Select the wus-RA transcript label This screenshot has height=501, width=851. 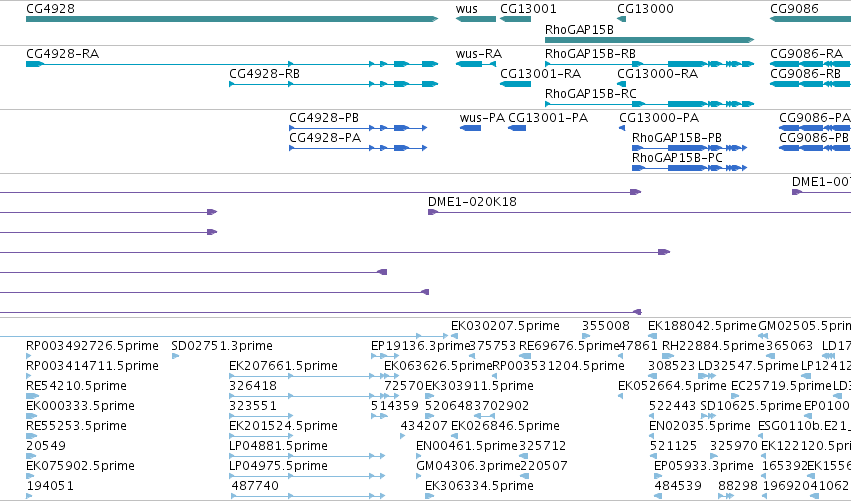[479, 54]
